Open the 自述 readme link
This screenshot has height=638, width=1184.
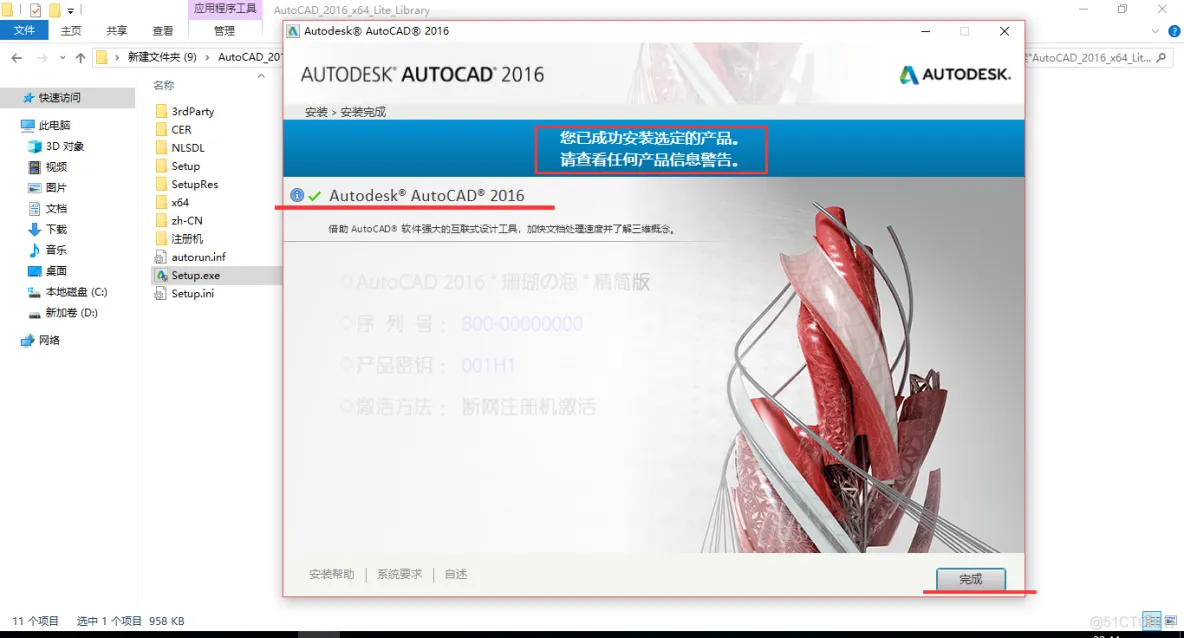tap(456, 575)
